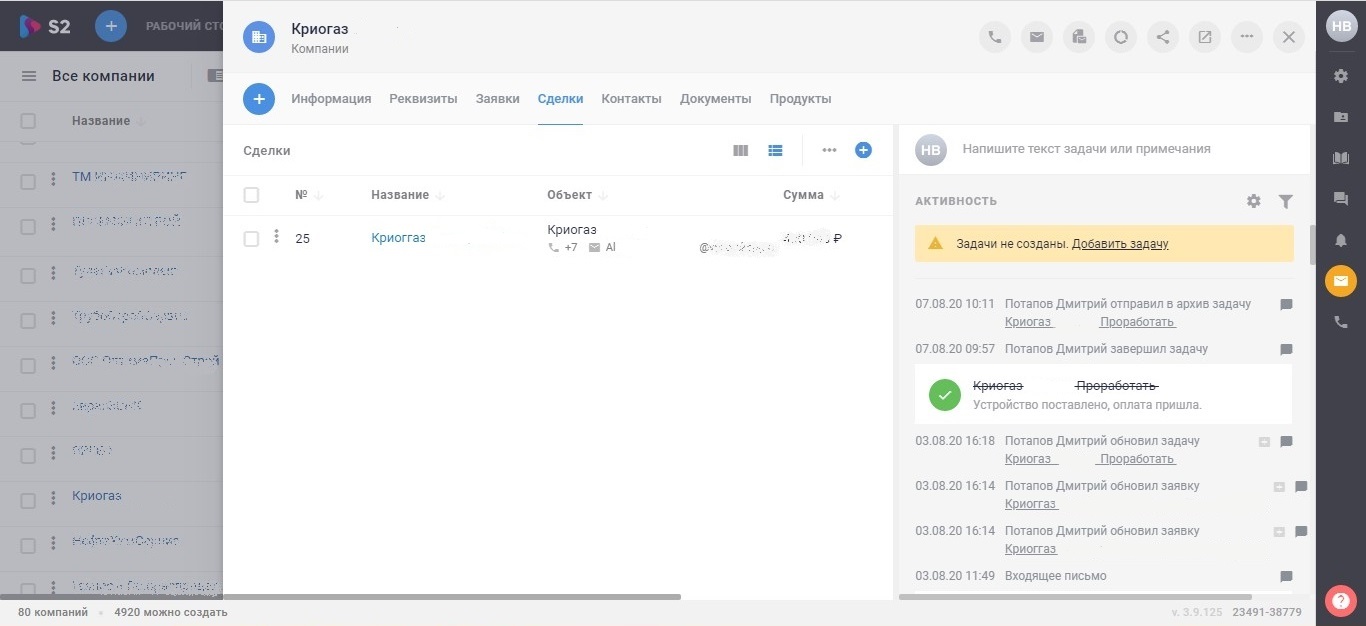Open activity feed settings gear icon

[1253, 200]
